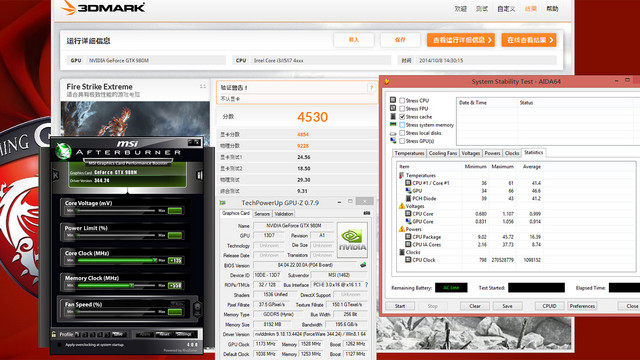Viewport: 640px width, 360px height.
Task: Select the Clocks tab in AIDA64
Action: [x=512, y=153]
